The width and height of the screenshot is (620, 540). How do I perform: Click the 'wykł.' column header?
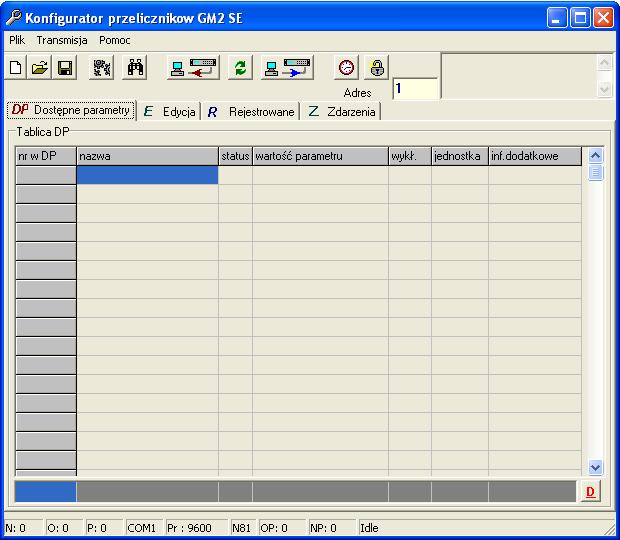(x=410, y=156)
